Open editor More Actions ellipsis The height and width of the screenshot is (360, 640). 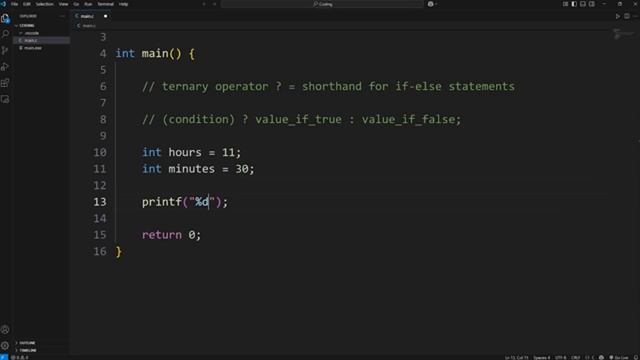coord(635,16)
